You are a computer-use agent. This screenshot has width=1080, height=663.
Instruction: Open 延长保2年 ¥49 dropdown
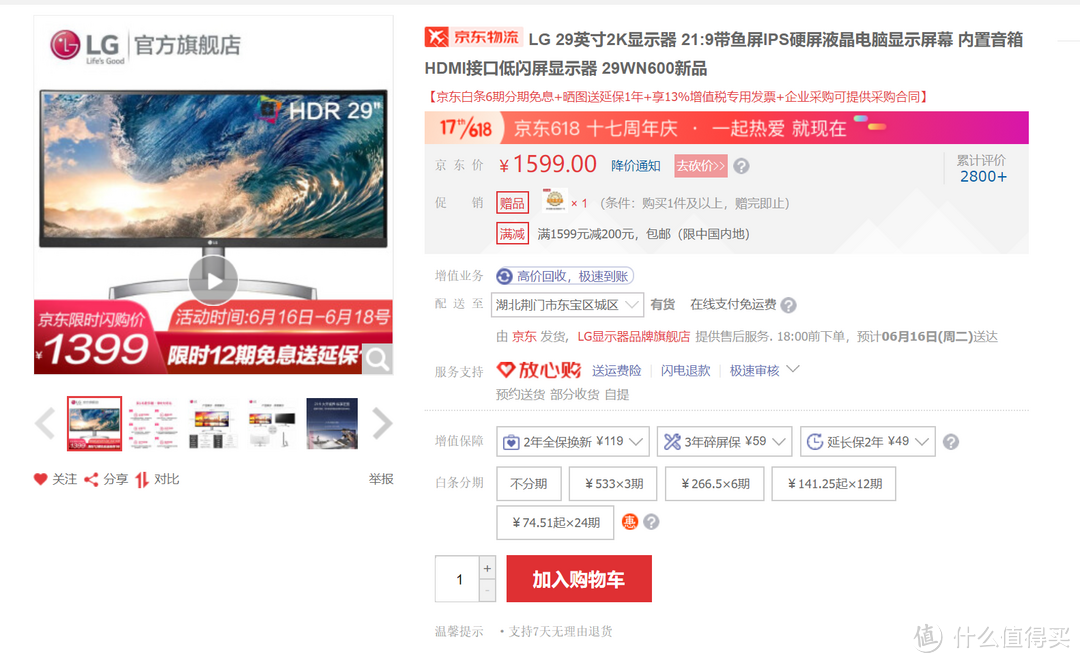[868, 441]
